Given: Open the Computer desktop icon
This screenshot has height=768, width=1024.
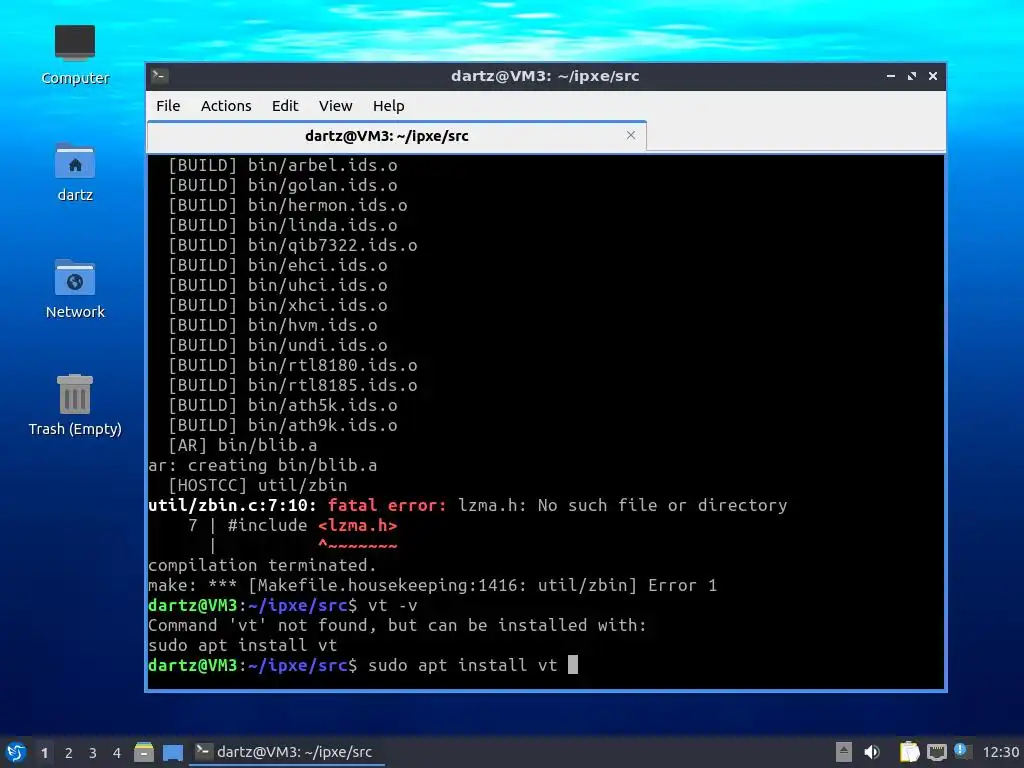Looking at the screenshot, I should pyautogui.click(x=74, y=55).
